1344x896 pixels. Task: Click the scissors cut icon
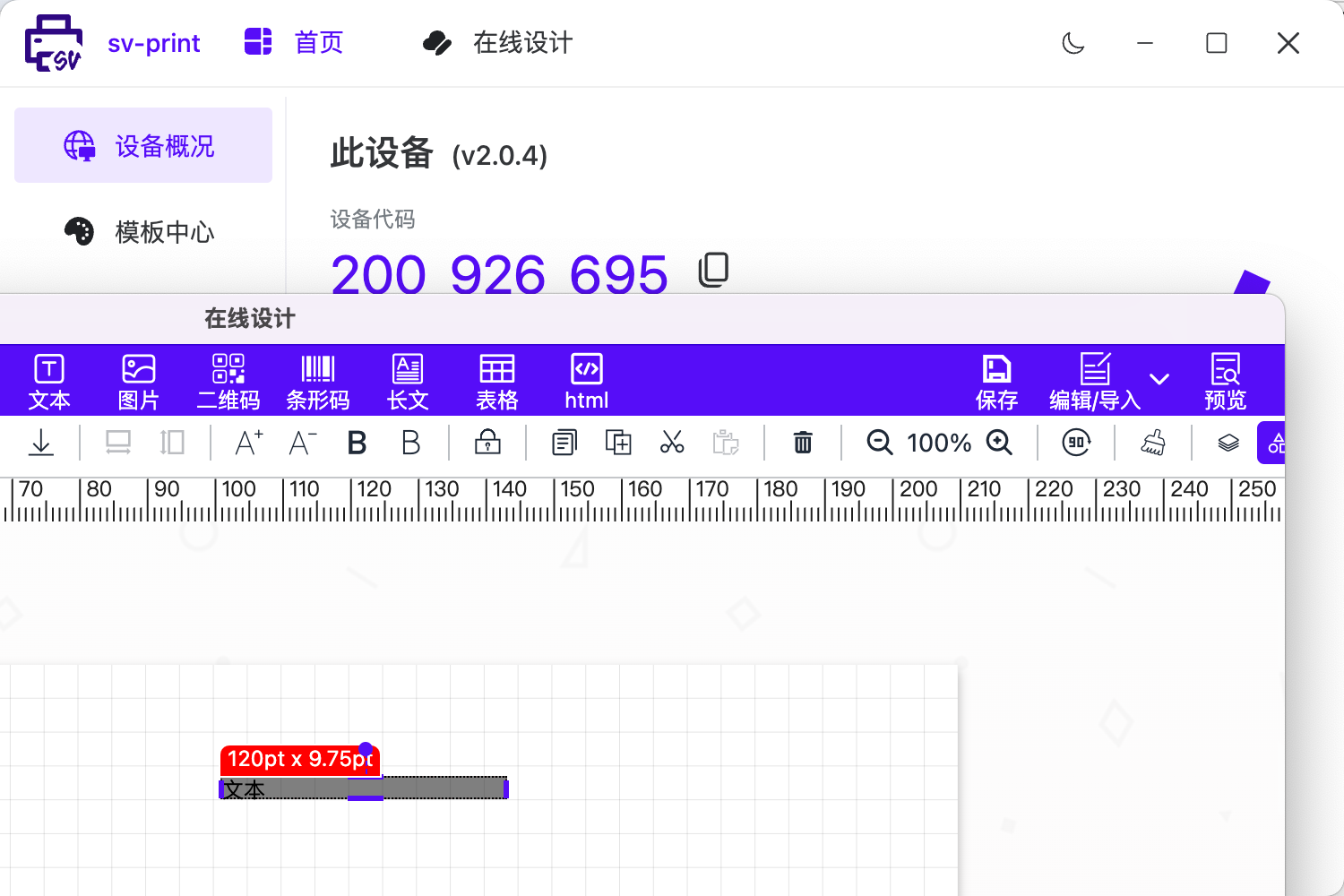672,443
